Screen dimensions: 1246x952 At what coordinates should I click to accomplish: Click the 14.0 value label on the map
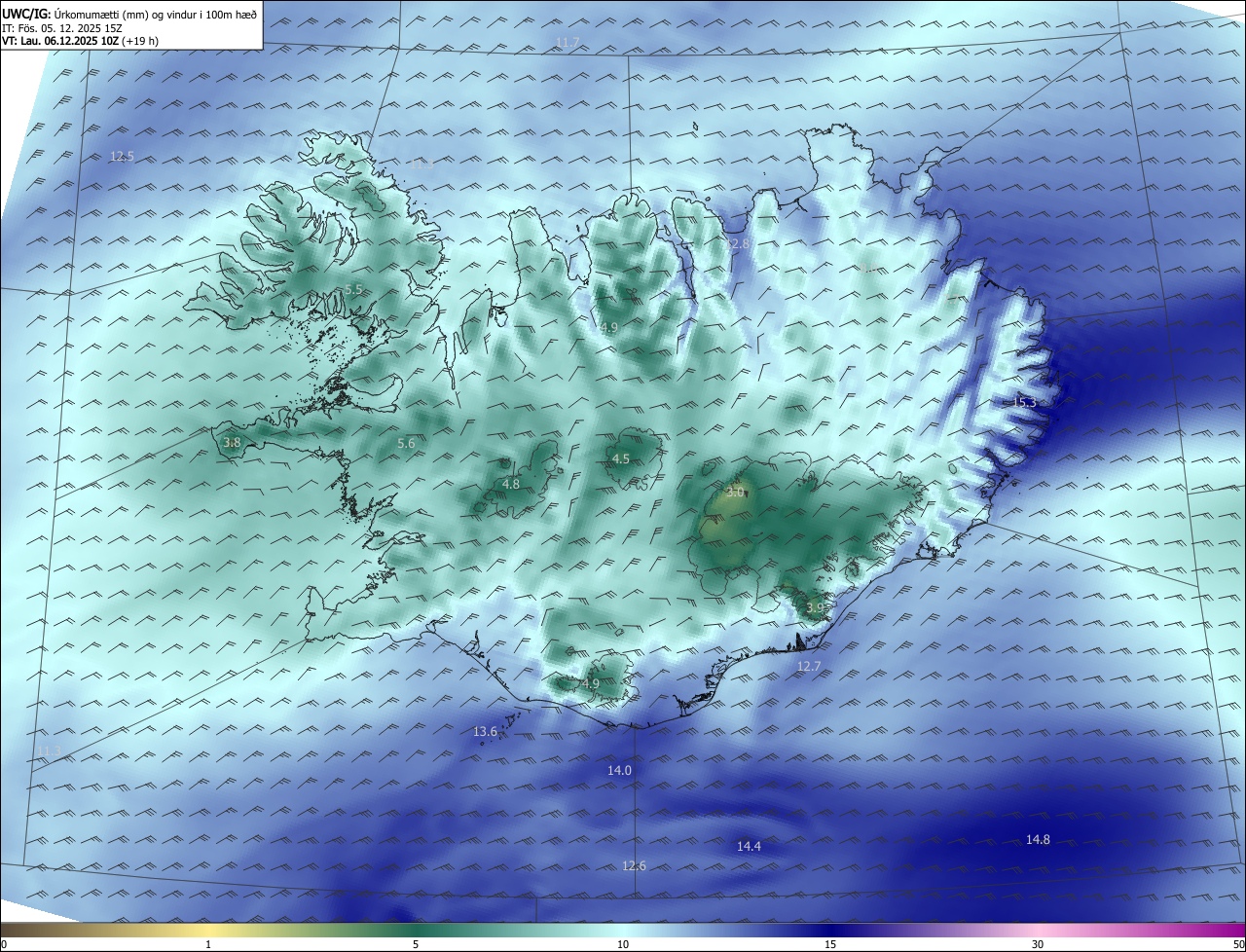tap(619, 770)
